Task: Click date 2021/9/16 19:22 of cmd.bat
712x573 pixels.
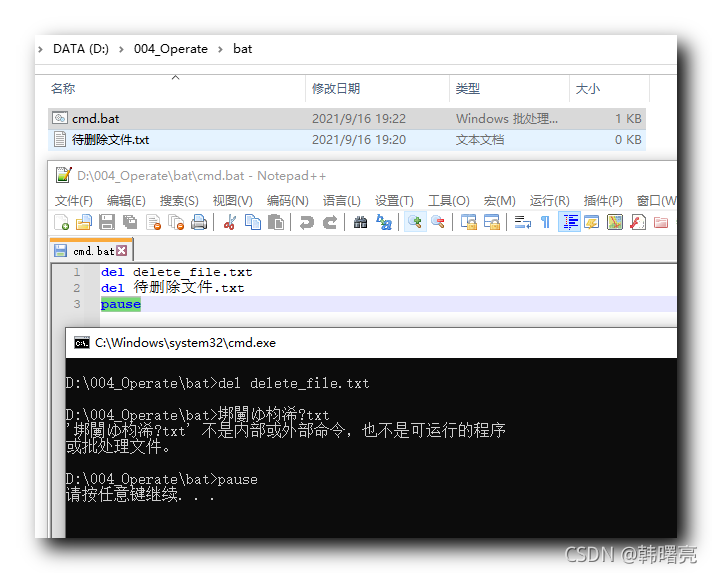Action: coord(359,119)
